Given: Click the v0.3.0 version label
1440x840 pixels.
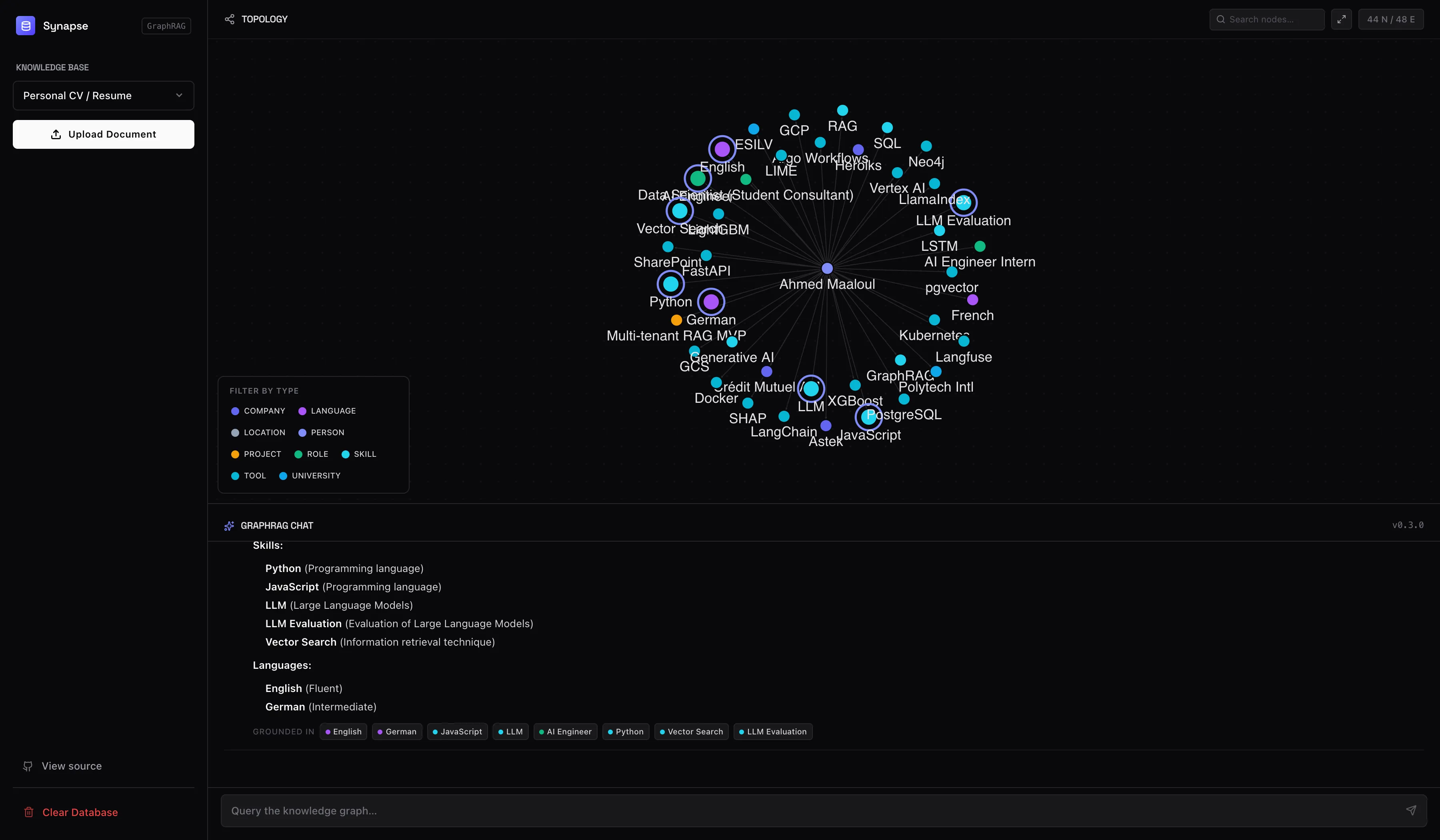Looking at the screenshot, I should pyautogui.click(x=1408, y=524).
